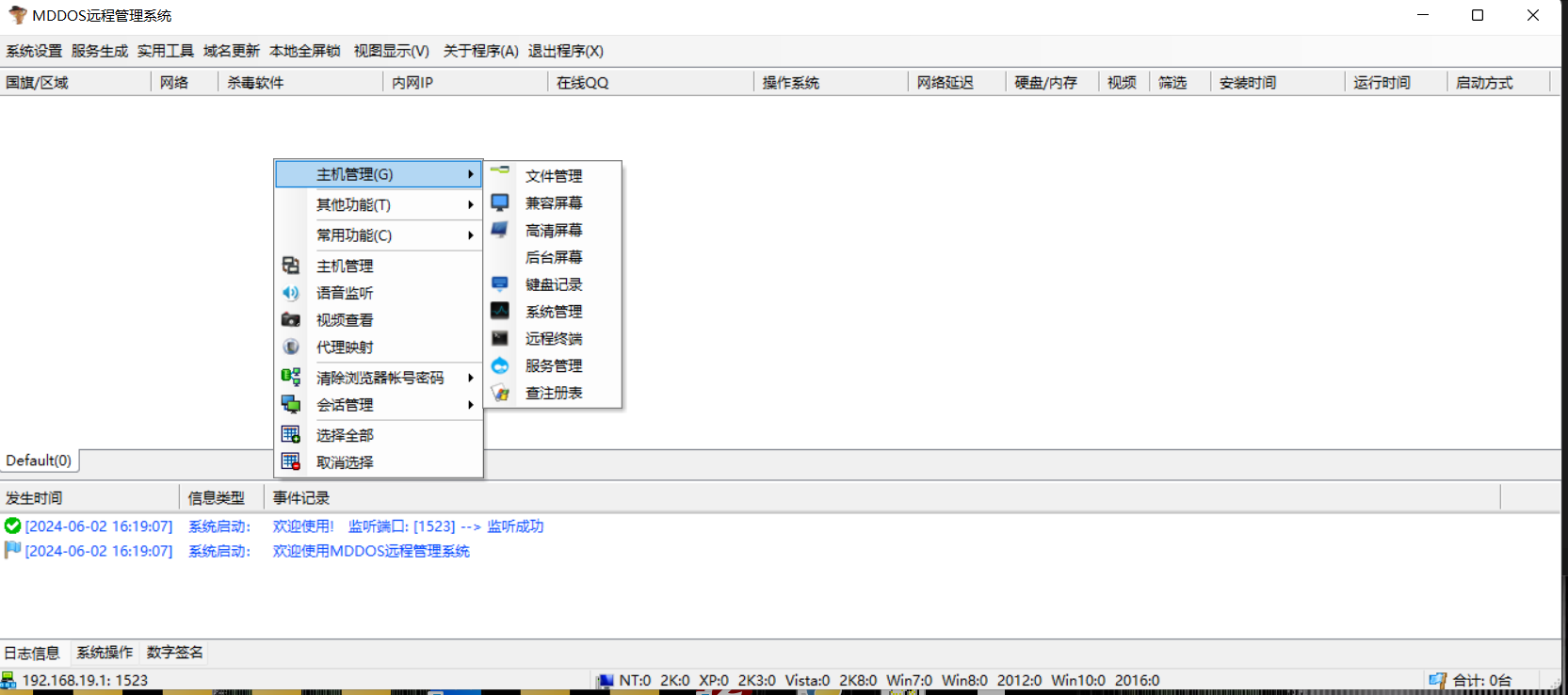Click the 安装时间 column header

(x=1278, y=83)
